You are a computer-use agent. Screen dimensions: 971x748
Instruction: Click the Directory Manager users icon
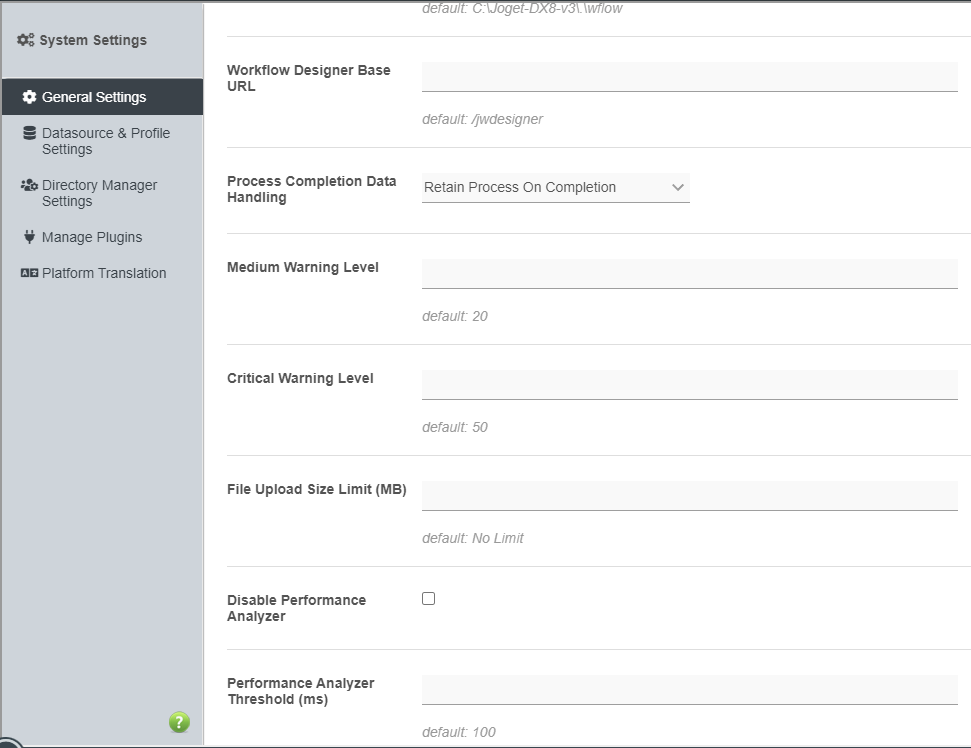[29, 185]
